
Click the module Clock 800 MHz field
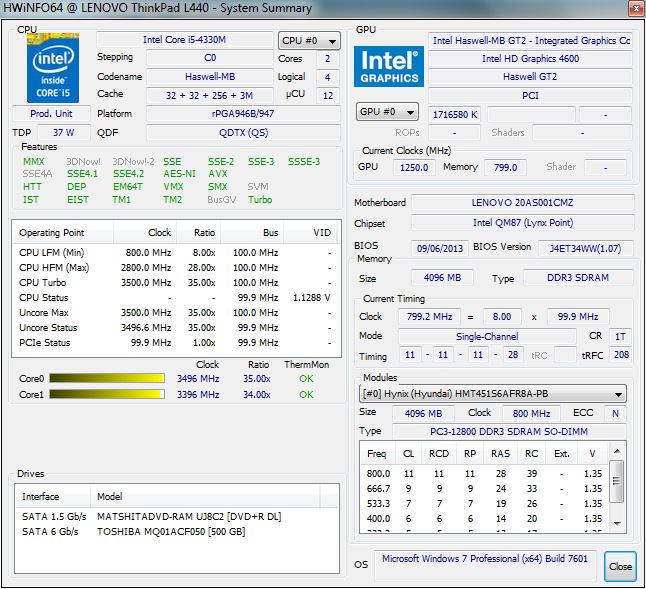pos(531,414)
